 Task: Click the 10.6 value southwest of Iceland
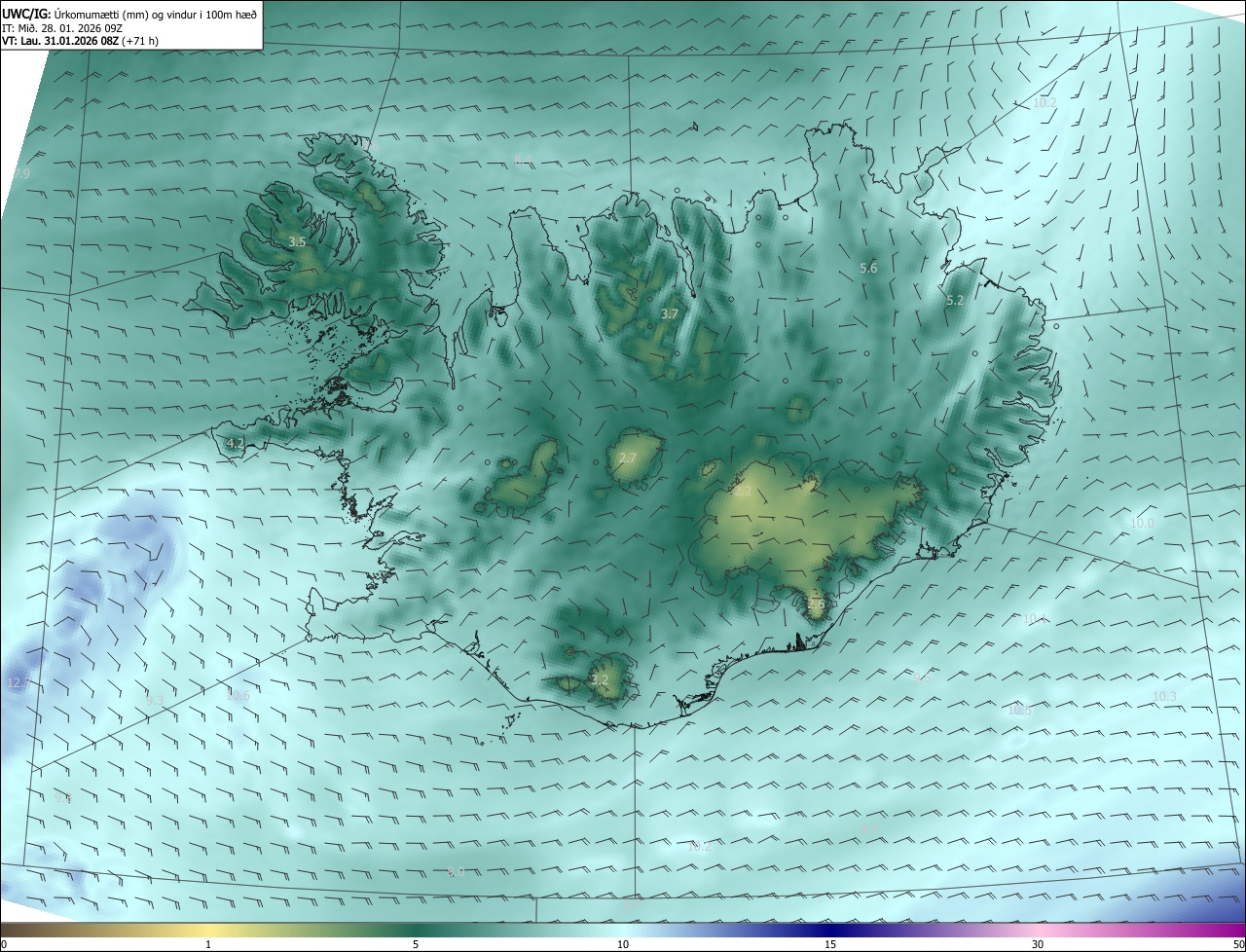click(238, 695)
